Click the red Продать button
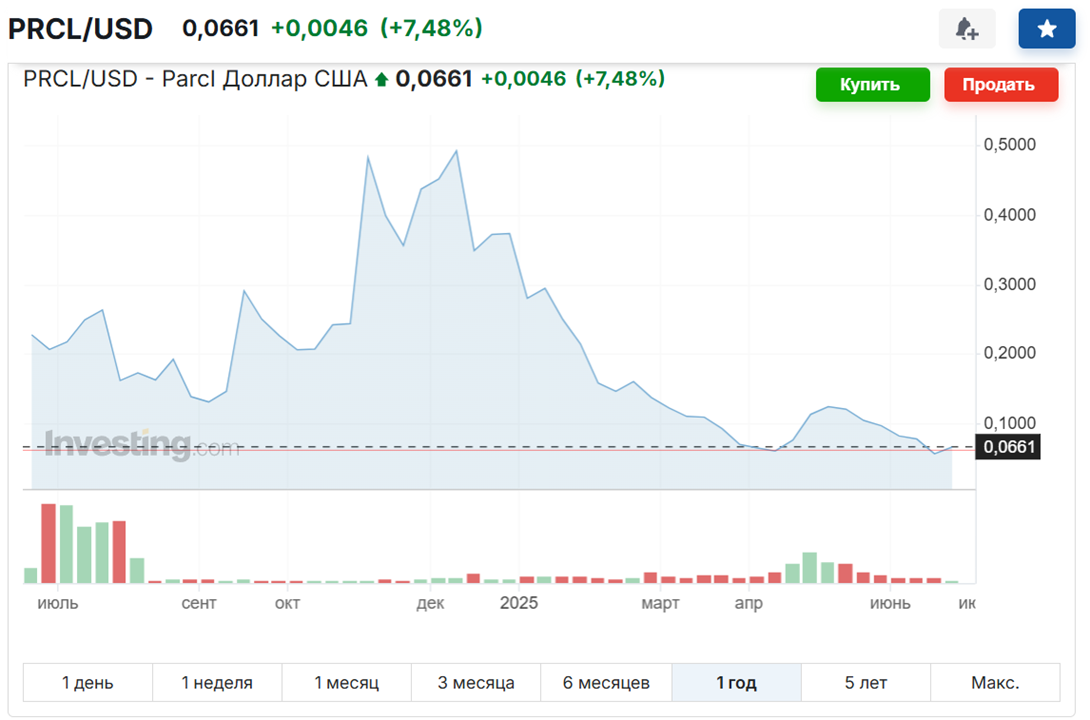The height and width of the screenshot is (720, 1090). [1001, 85]
